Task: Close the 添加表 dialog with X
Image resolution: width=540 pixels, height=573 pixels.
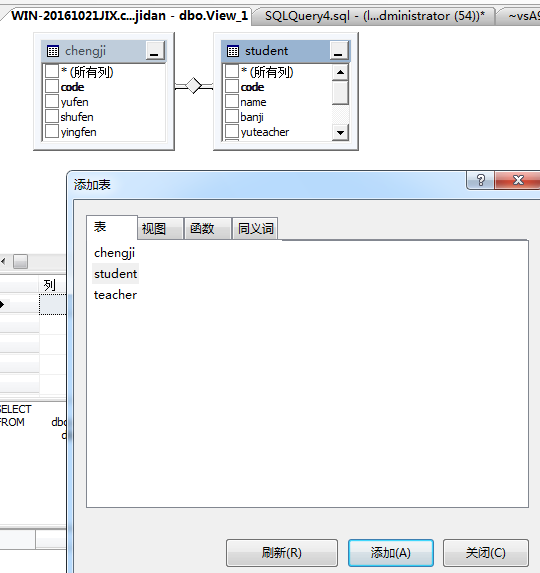Action: (x=518, y=180)
